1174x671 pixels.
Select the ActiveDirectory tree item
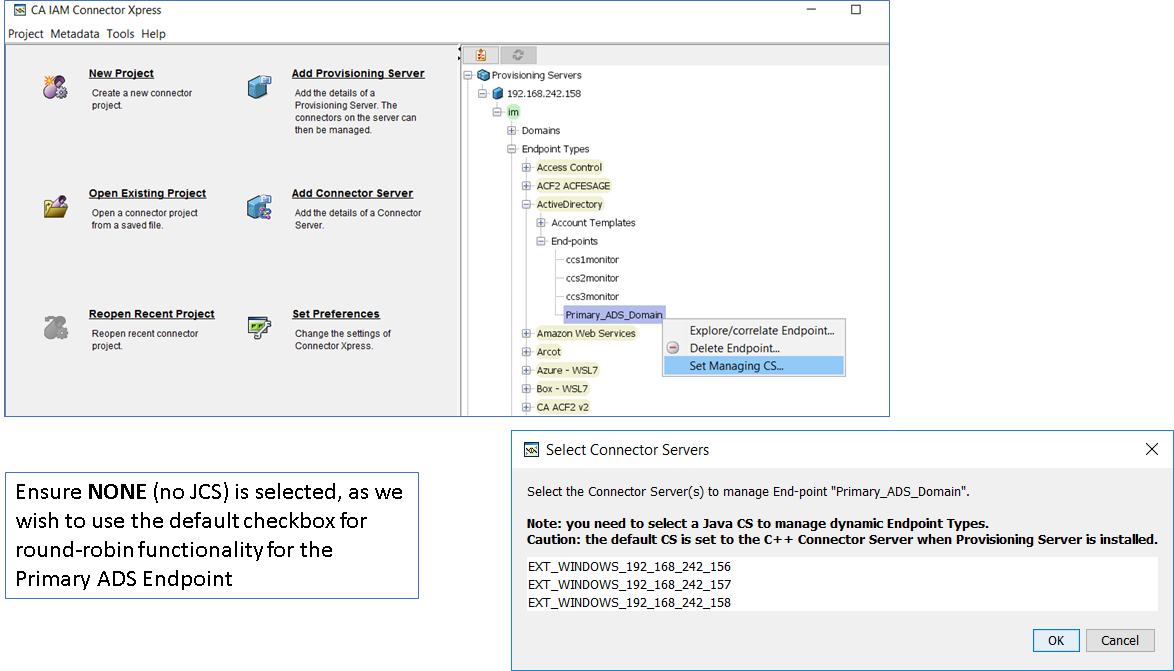tap(569, 204)
